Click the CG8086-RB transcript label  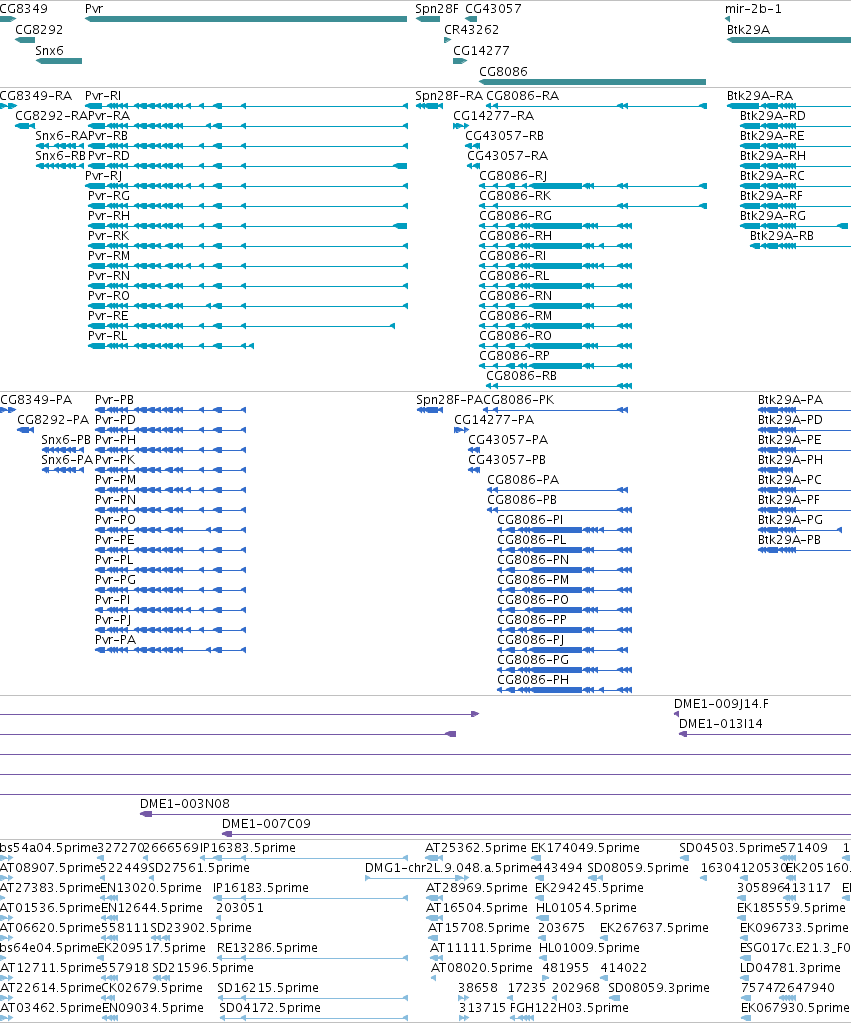(521, 376)
